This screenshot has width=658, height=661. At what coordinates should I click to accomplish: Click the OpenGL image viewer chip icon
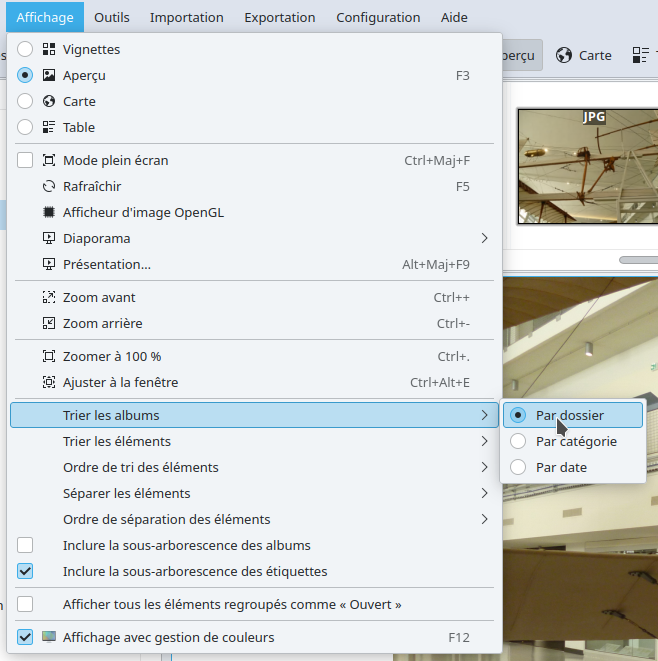(49, 212)
